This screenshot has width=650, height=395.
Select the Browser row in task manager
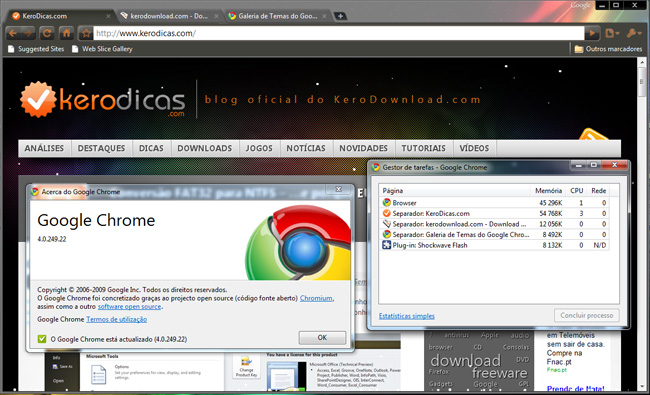[495, 203]
